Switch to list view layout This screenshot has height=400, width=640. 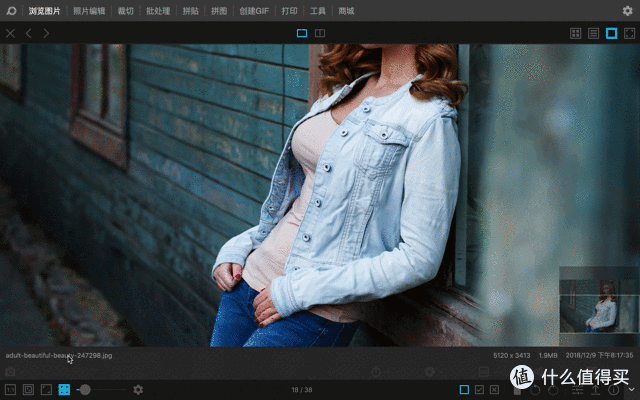click(593, 33)
